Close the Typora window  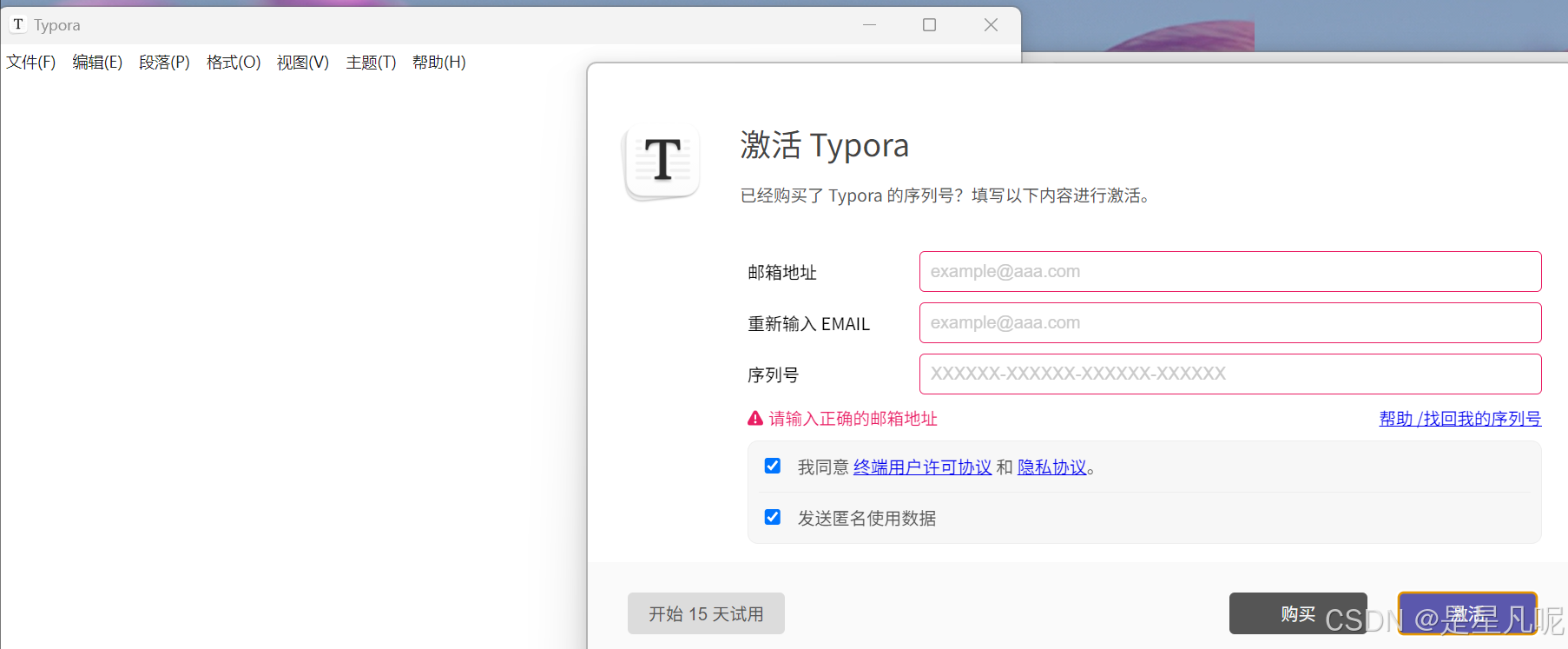tap(991, 25)
